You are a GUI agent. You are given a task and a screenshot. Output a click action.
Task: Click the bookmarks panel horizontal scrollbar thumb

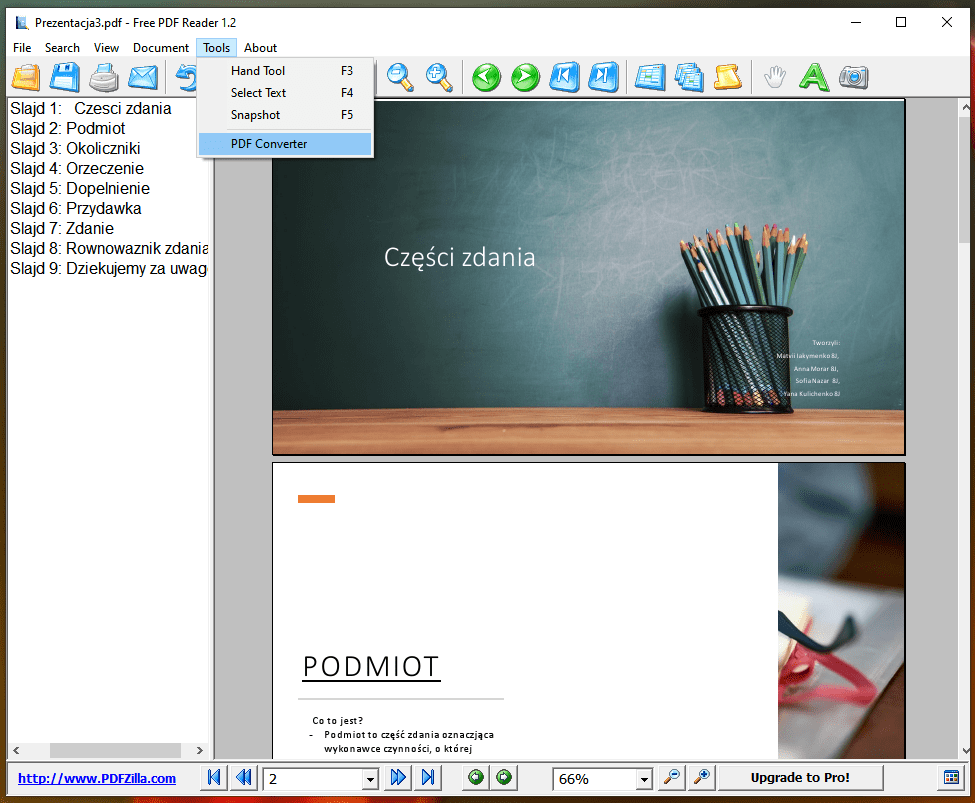(x=115, y=750)
